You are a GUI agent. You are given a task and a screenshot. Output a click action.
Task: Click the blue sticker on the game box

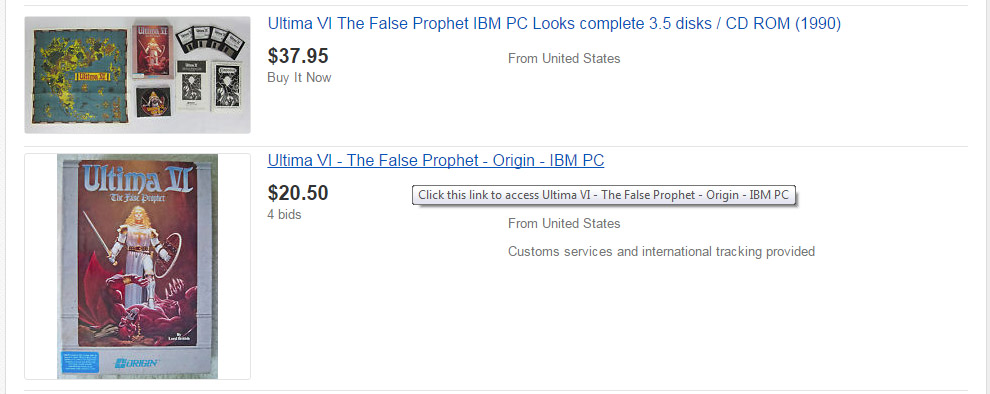pos(78,362)
